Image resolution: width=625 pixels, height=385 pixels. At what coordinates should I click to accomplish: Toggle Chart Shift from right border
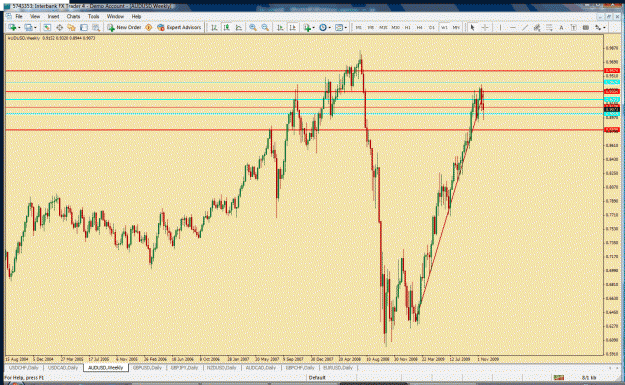(293, 28)
